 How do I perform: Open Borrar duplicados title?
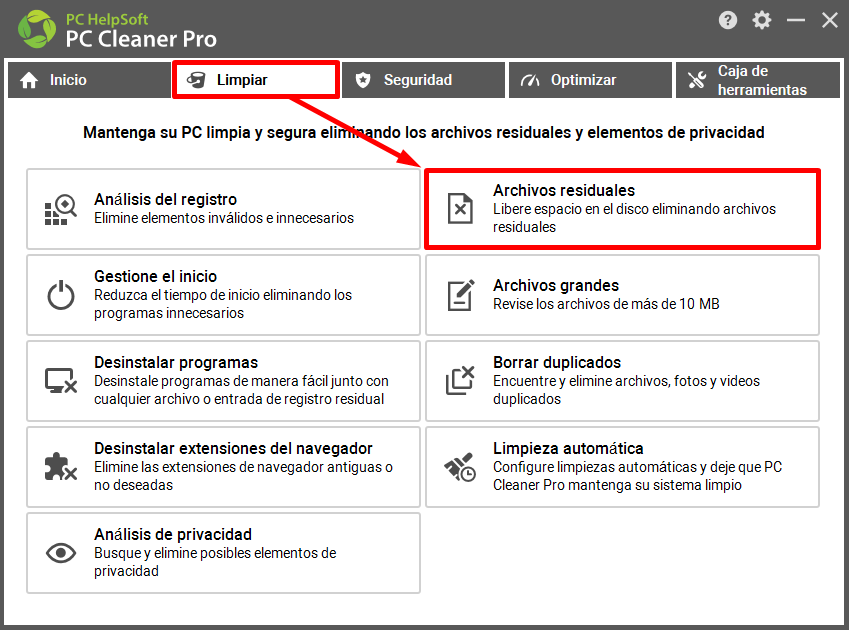[557, 362]
